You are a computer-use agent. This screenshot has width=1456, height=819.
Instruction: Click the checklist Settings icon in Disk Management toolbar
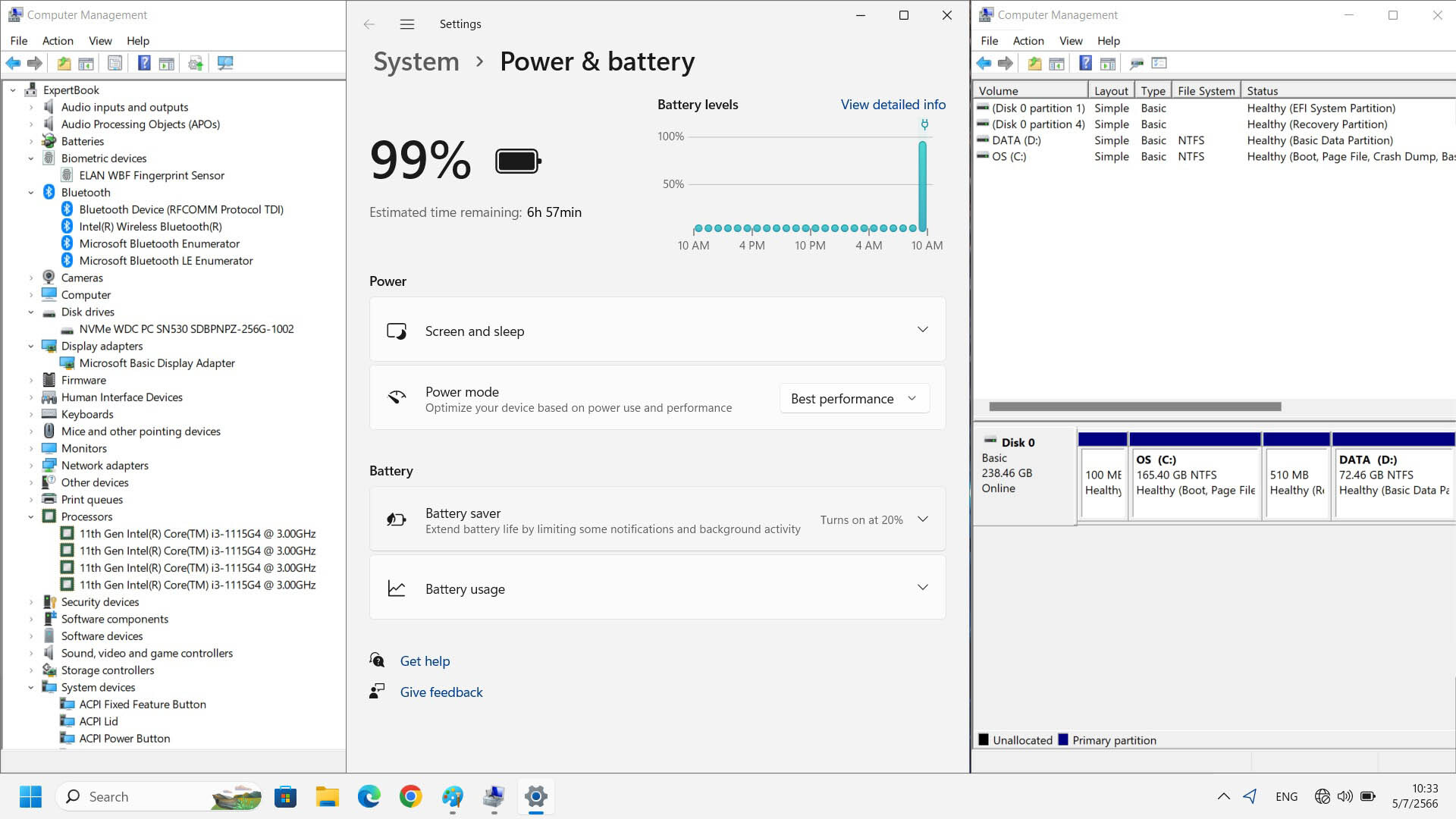(1159, 64)
